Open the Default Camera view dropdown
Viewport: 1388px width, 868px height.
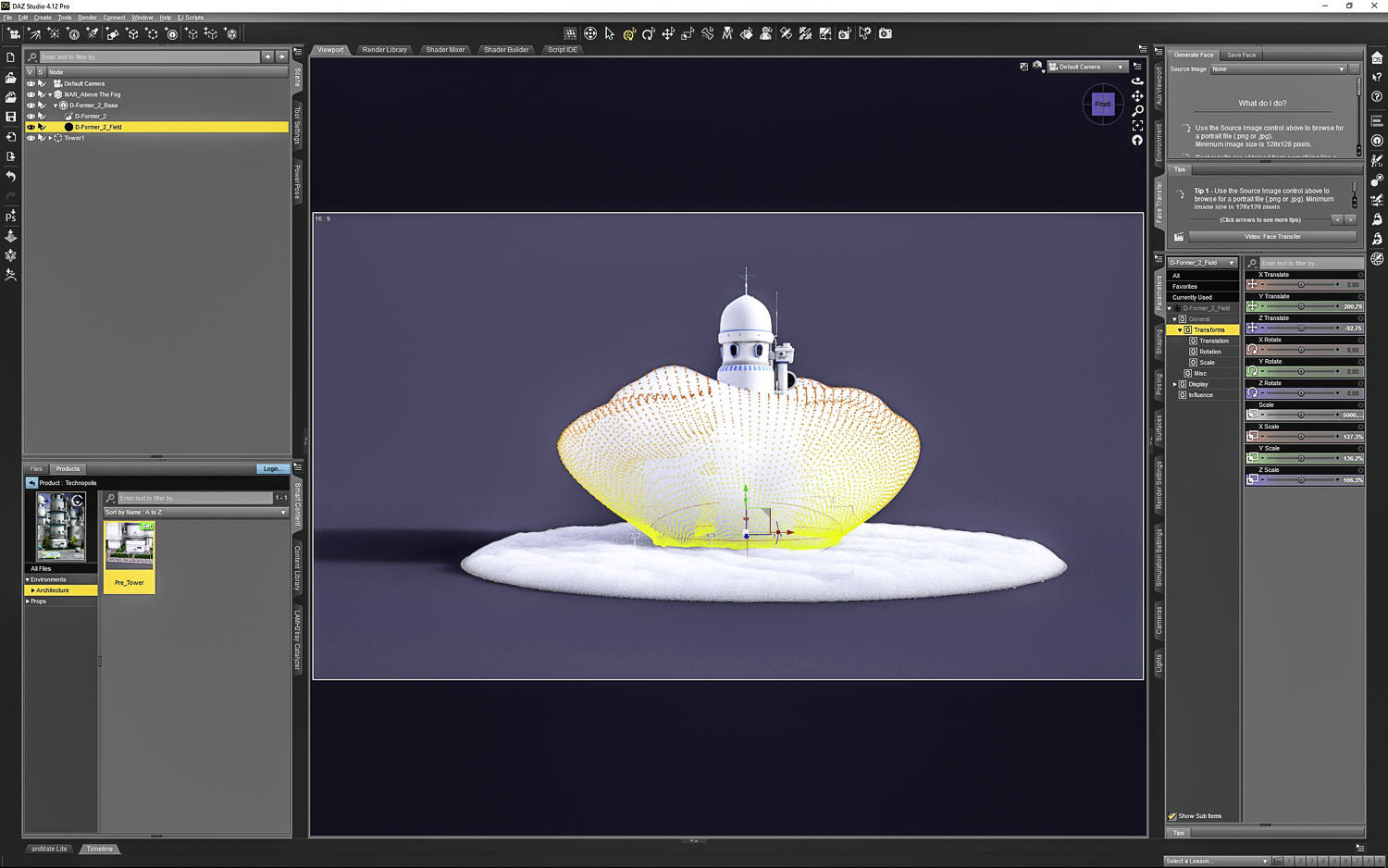point(1086,67)
